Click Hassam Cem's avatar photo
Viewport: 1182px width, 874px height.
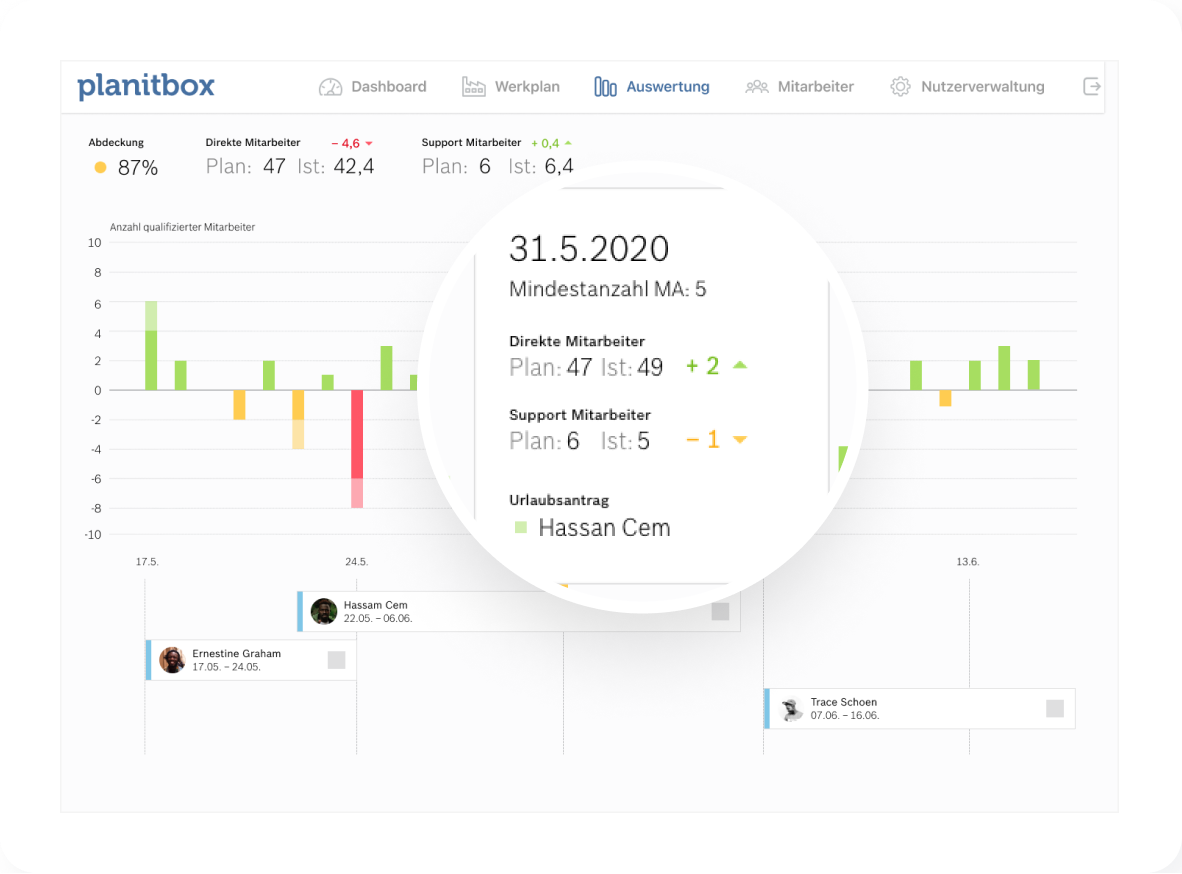tap(324, 611)
